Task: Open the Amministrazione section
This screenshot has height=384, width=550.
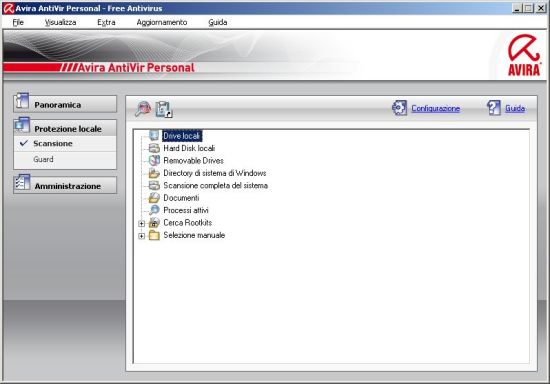Action: (x=65, y=185)
